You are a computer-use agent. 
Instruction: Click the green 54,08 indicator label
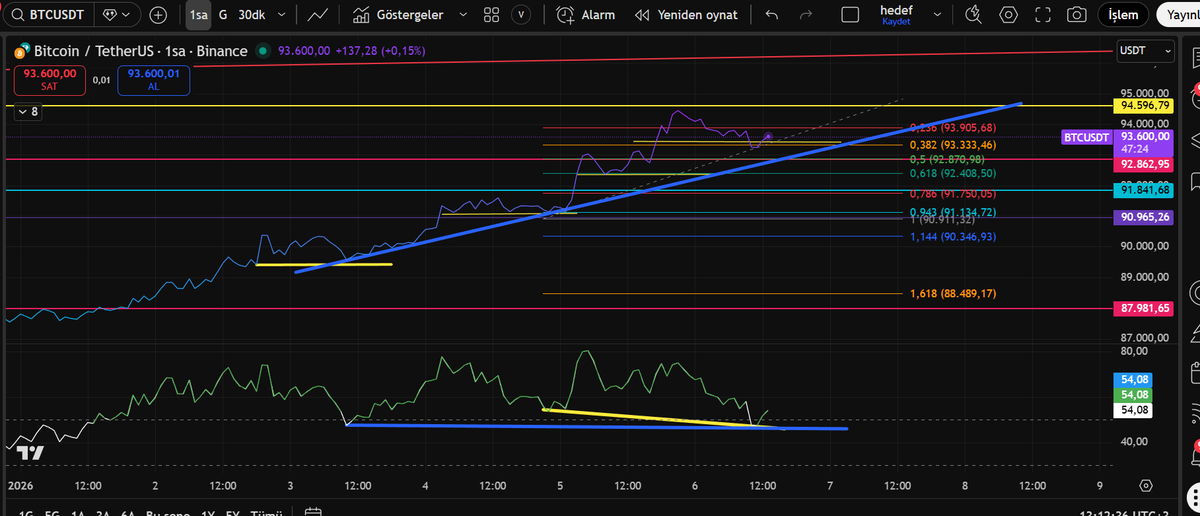point(1134,395)
